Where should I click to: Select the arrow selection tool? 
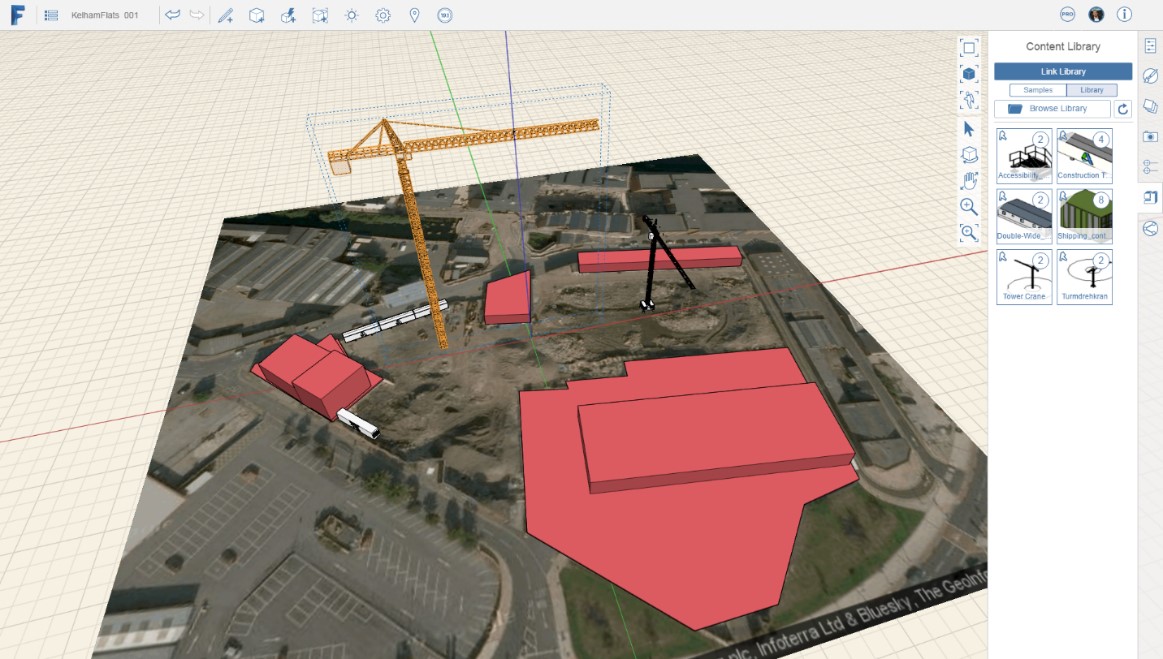click(x=969, y=129)
